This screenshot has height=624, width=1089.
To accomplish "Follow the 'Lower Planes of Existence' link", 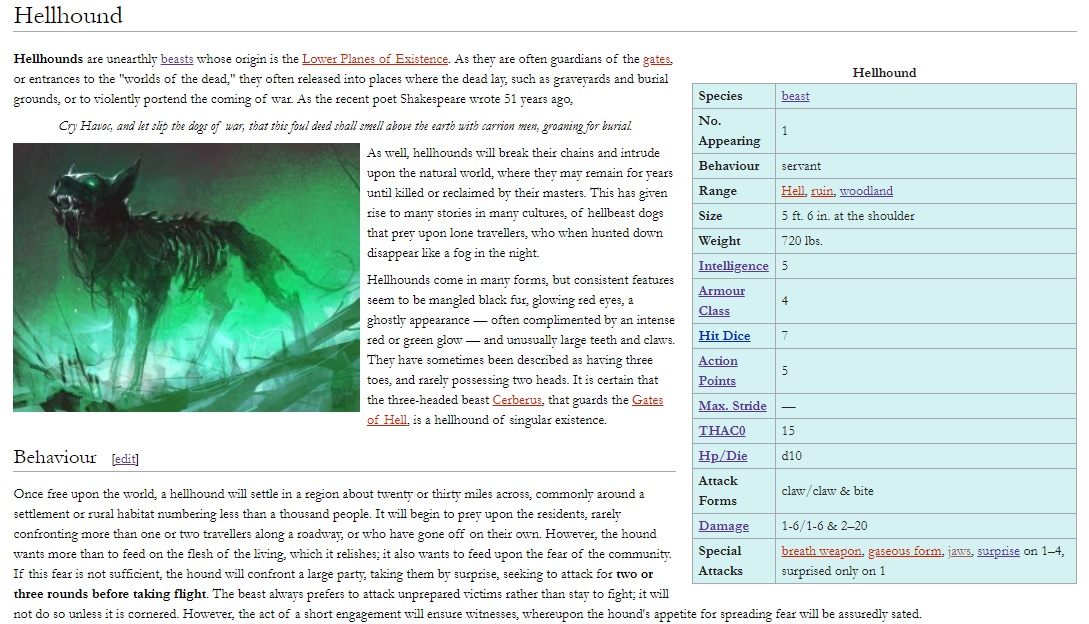I will (x=375, y=59).
